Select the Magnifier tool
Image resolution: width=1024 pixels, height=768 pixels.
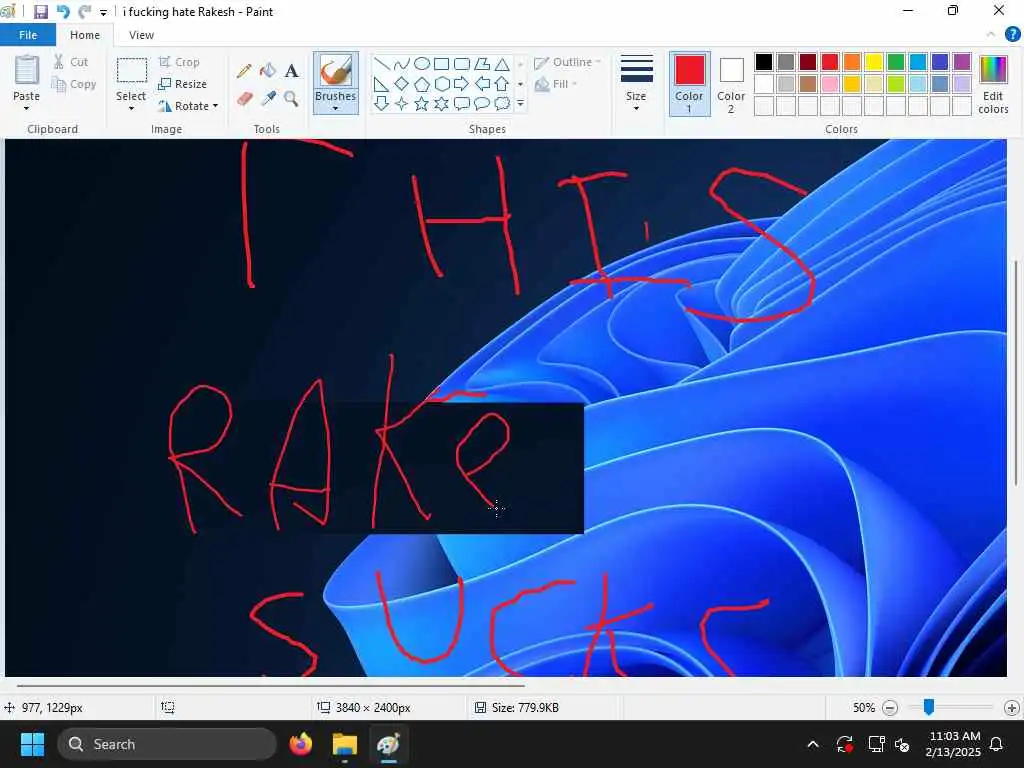point(291,99)
